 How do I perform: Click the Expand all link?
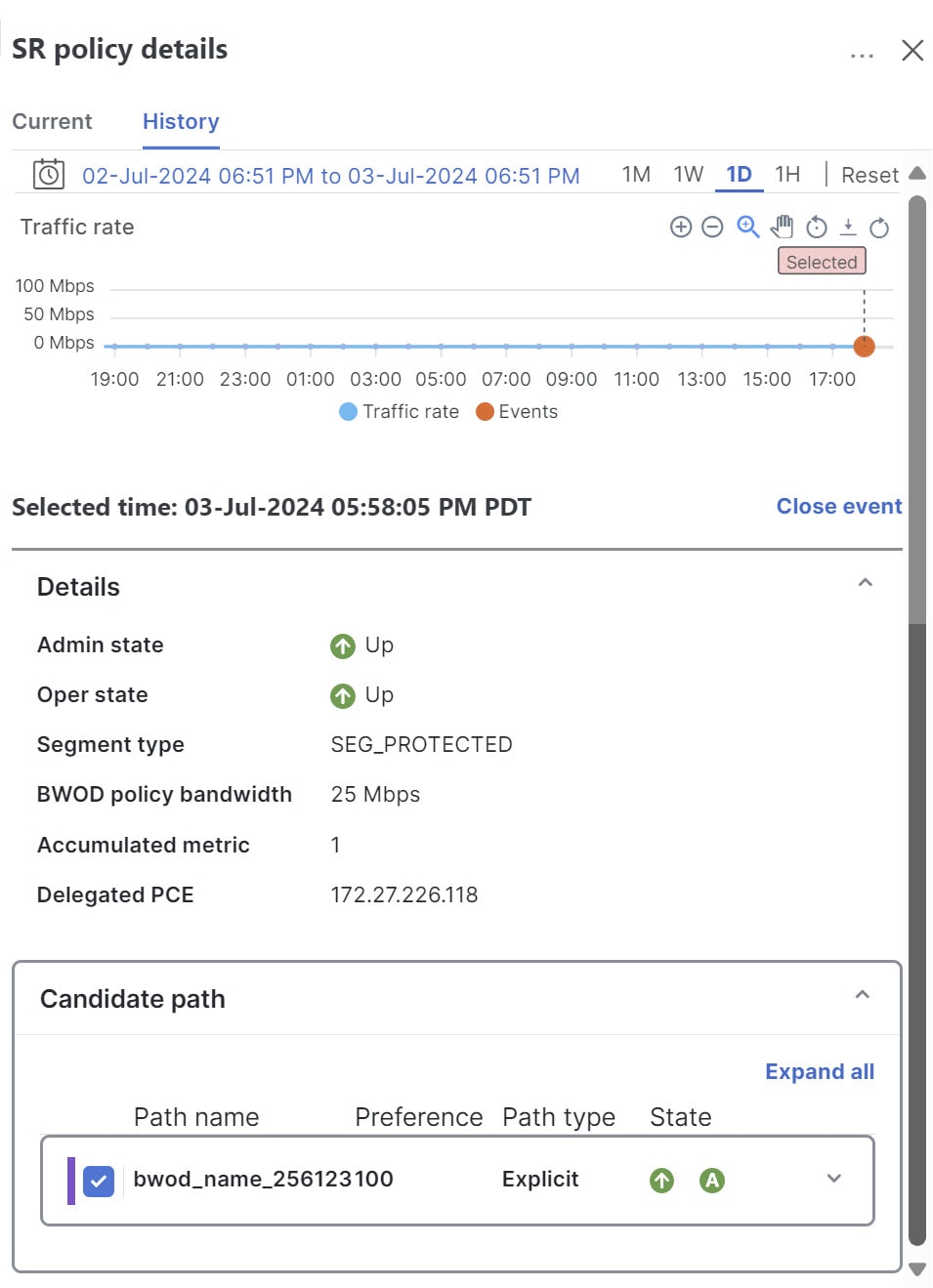click(820, 1071)
